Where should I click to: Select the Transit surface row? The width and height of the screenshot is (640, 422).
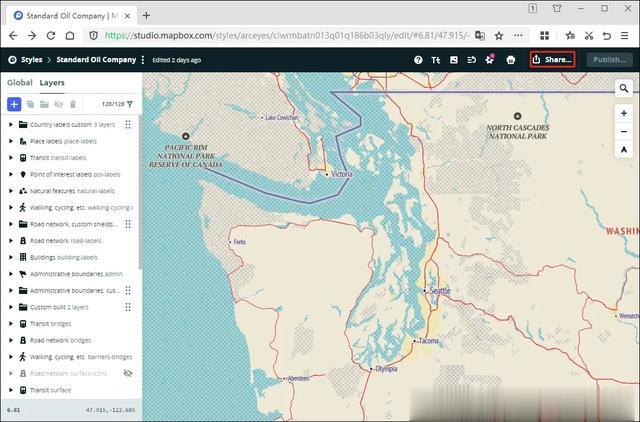point(70,390)
